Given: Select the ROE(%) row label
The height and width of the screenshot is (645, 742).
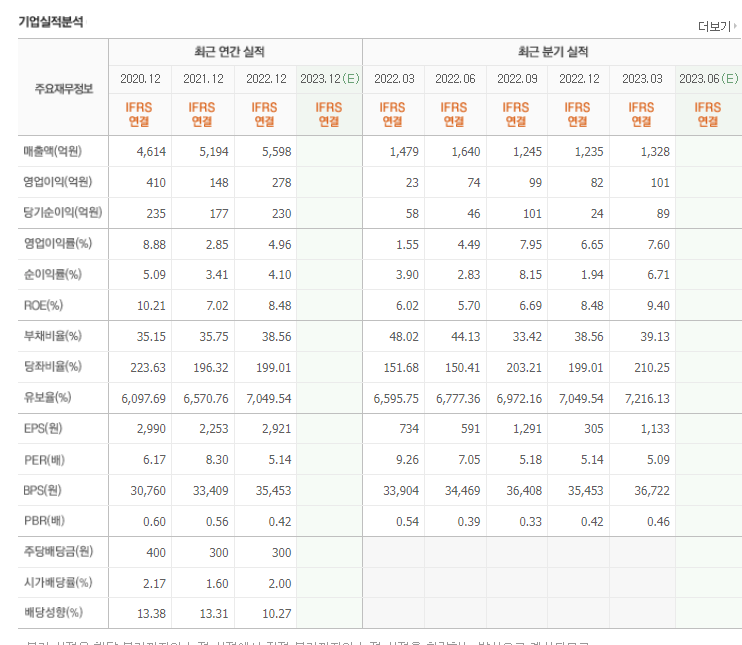Looking at the screenshot, I should (x=43, y=306).
